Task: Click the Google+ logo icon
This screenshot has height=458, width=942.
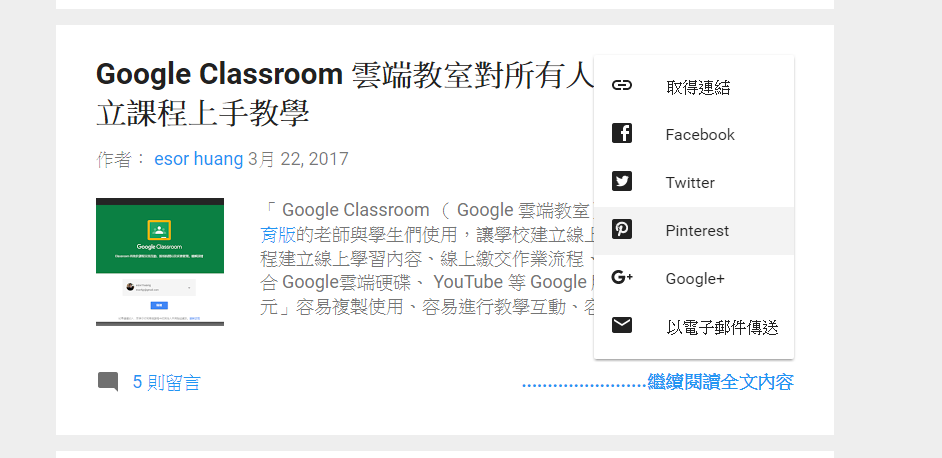Action: point(622,277)
